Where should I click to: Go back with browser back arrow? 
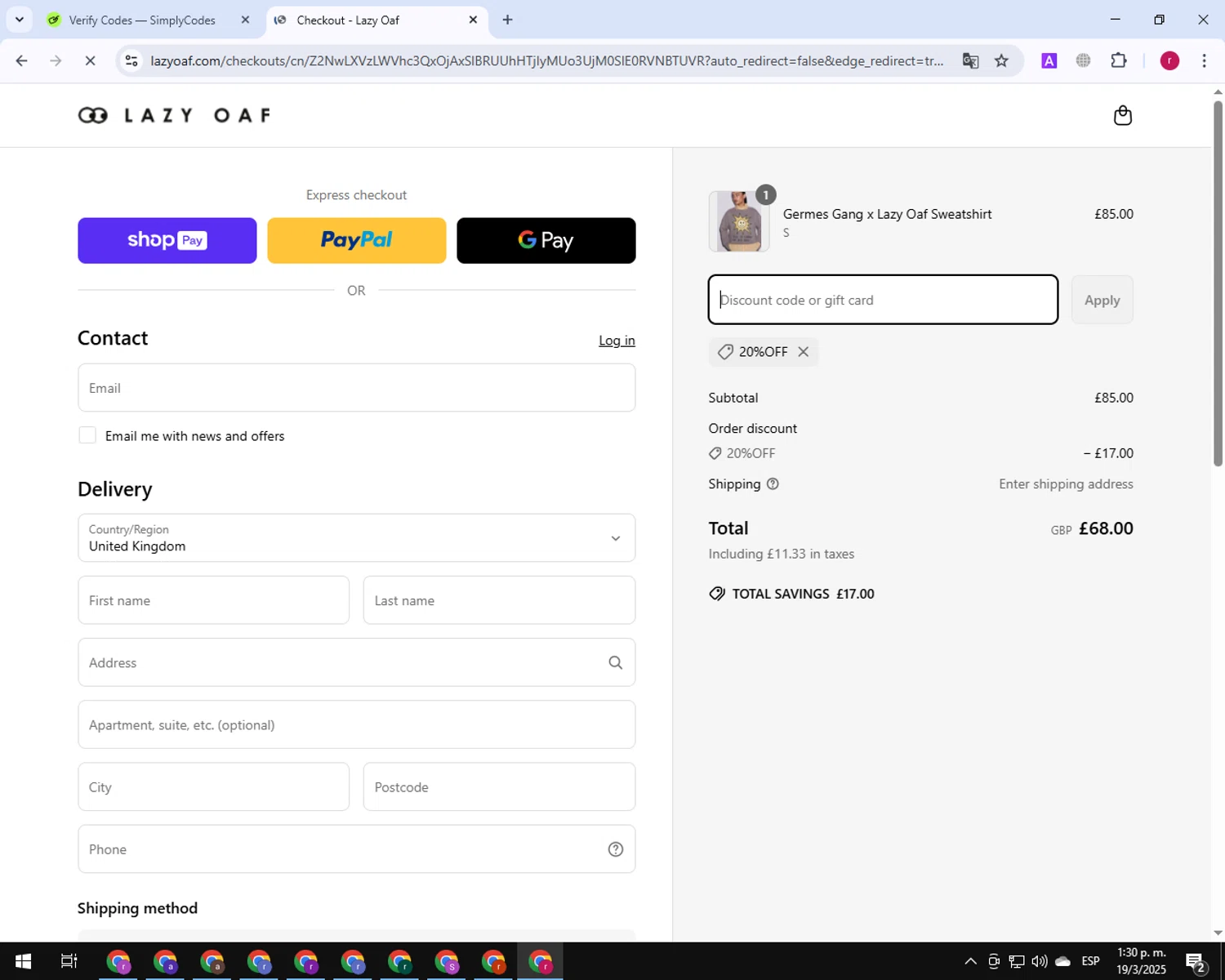click(22, 60)
